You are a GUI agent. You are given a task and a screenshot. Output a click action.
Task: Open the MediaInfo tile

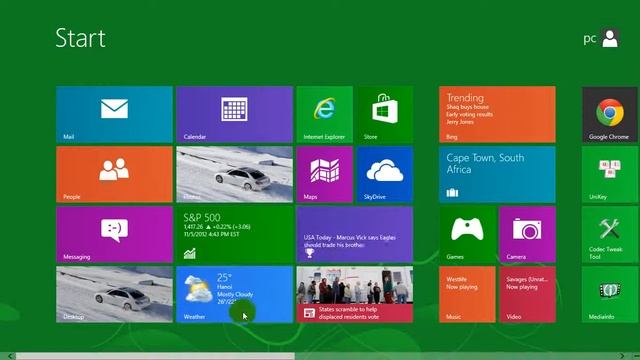click(x=610, y=294)
